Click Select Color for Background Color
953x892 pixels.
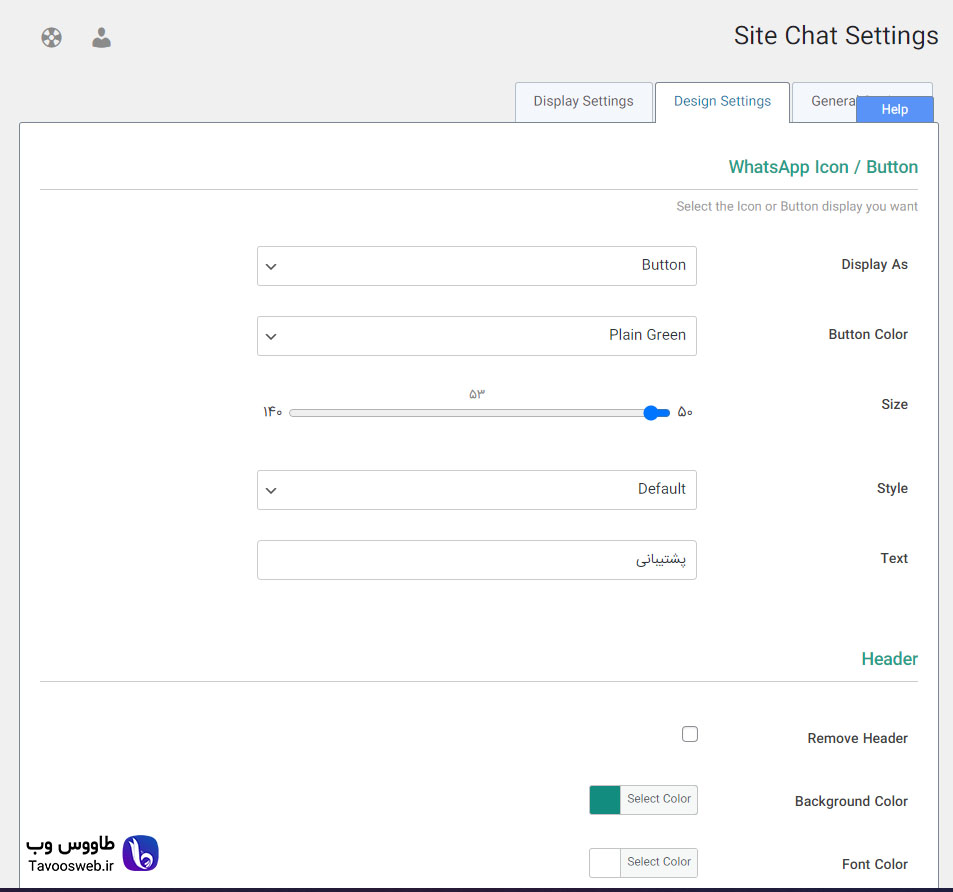659,799
